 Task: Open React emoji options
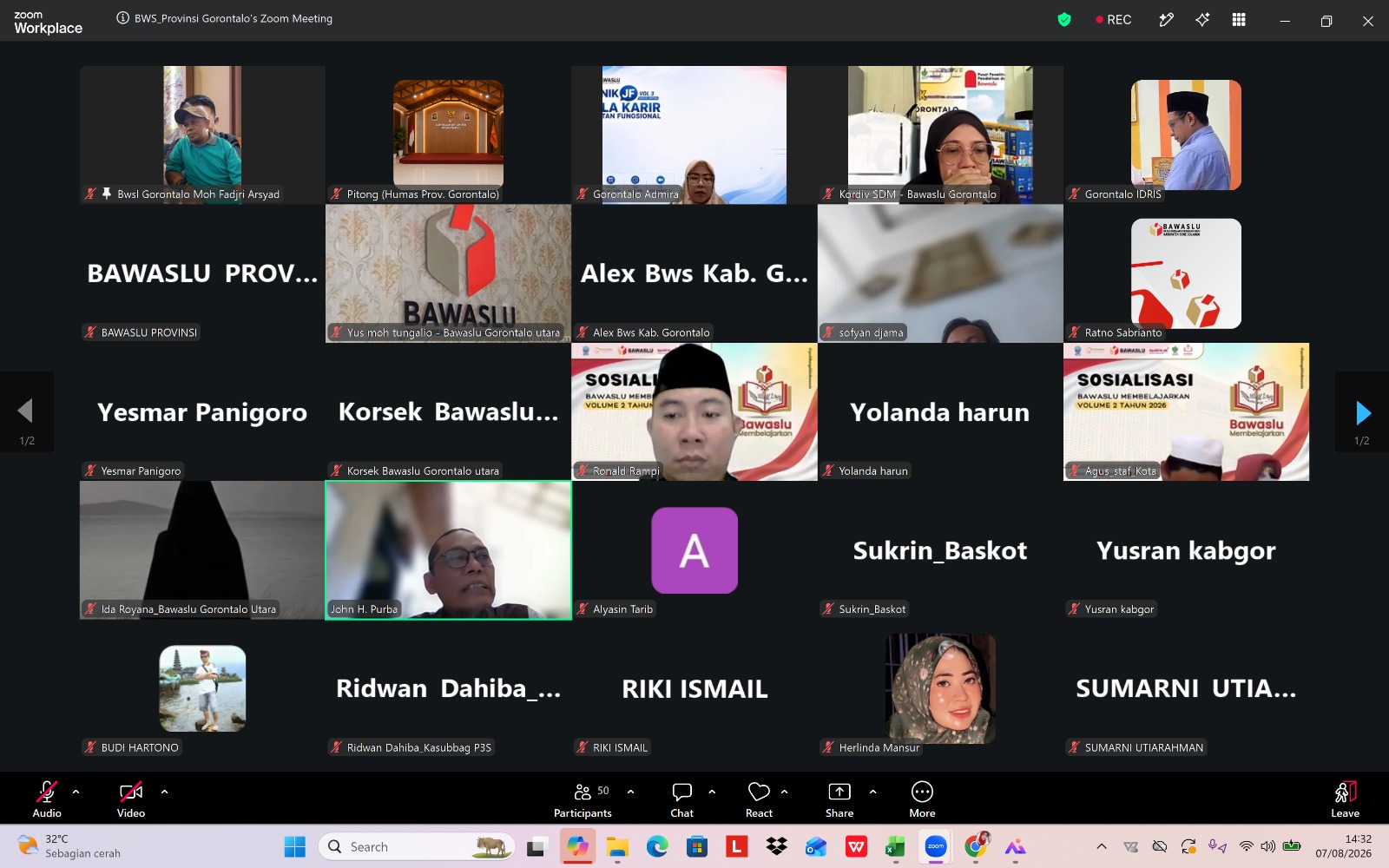pyautogui.click(x=759, y=798)
